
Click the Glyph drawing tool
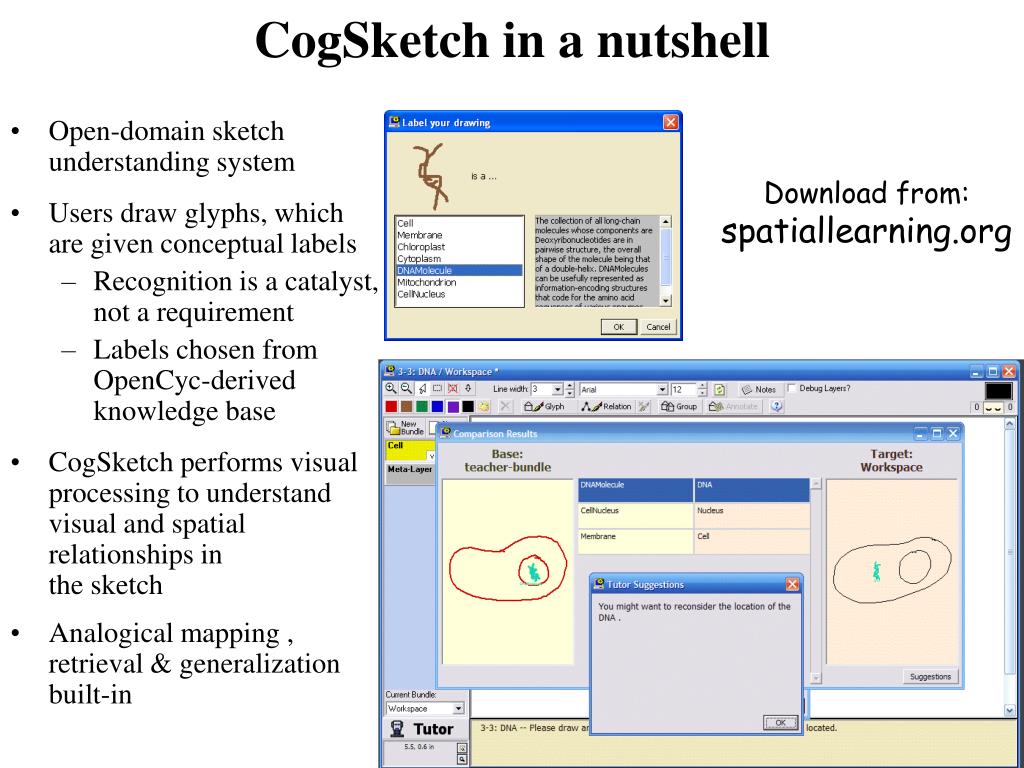click(x=544, y=406)
